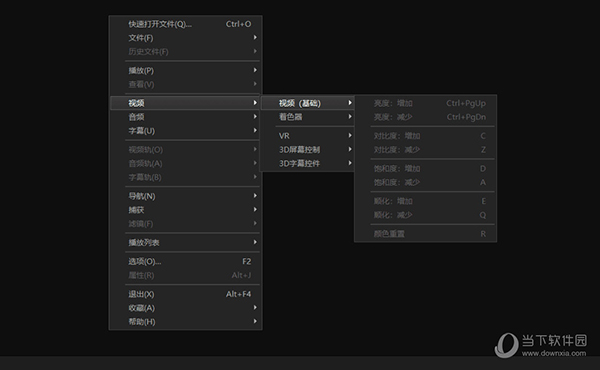Open the 滤镜(F) submenu
The width and height of the screenshot is (600, 370).
click(186, 223)
